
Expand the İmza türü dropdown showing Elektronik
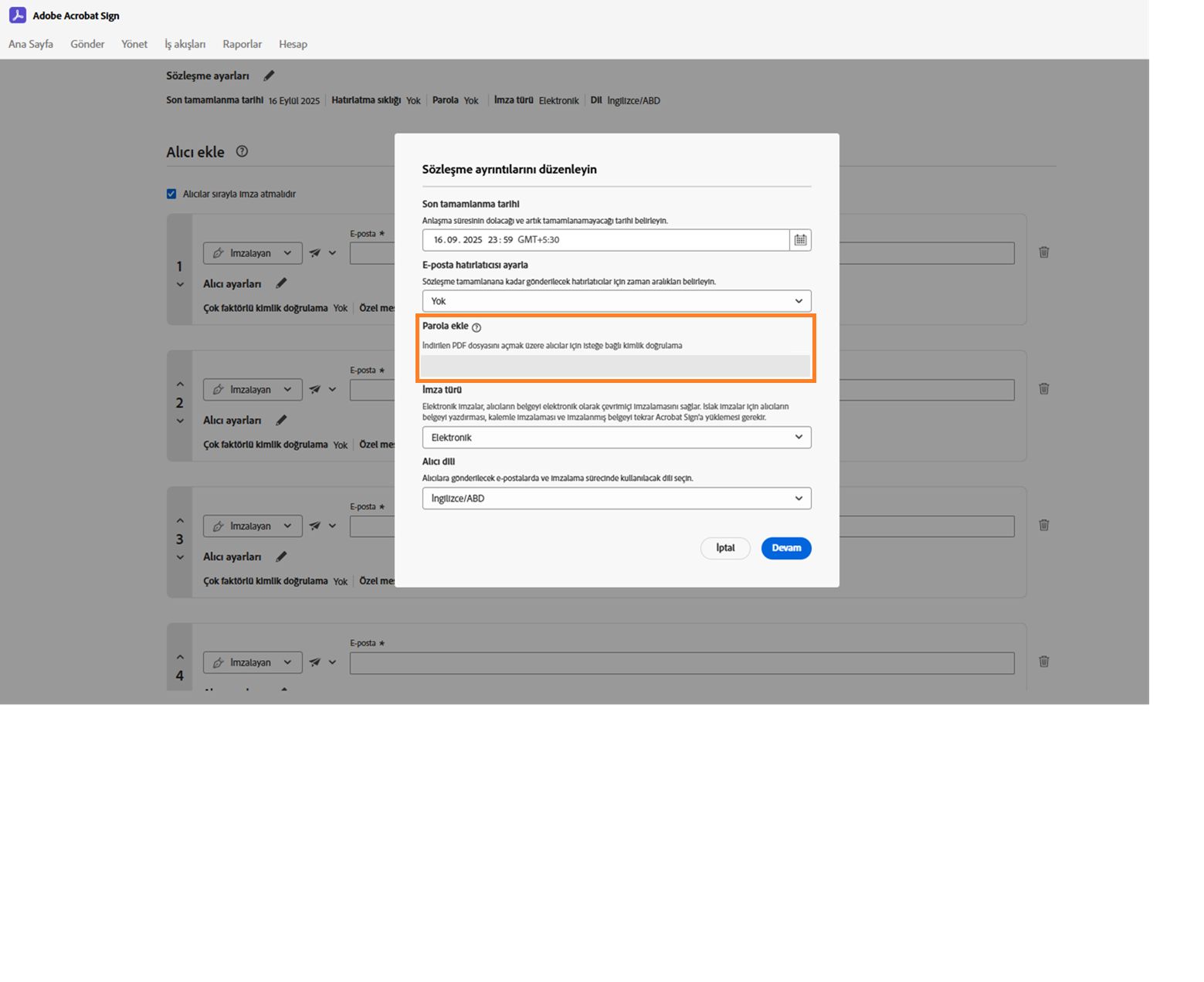click(616, 438)
